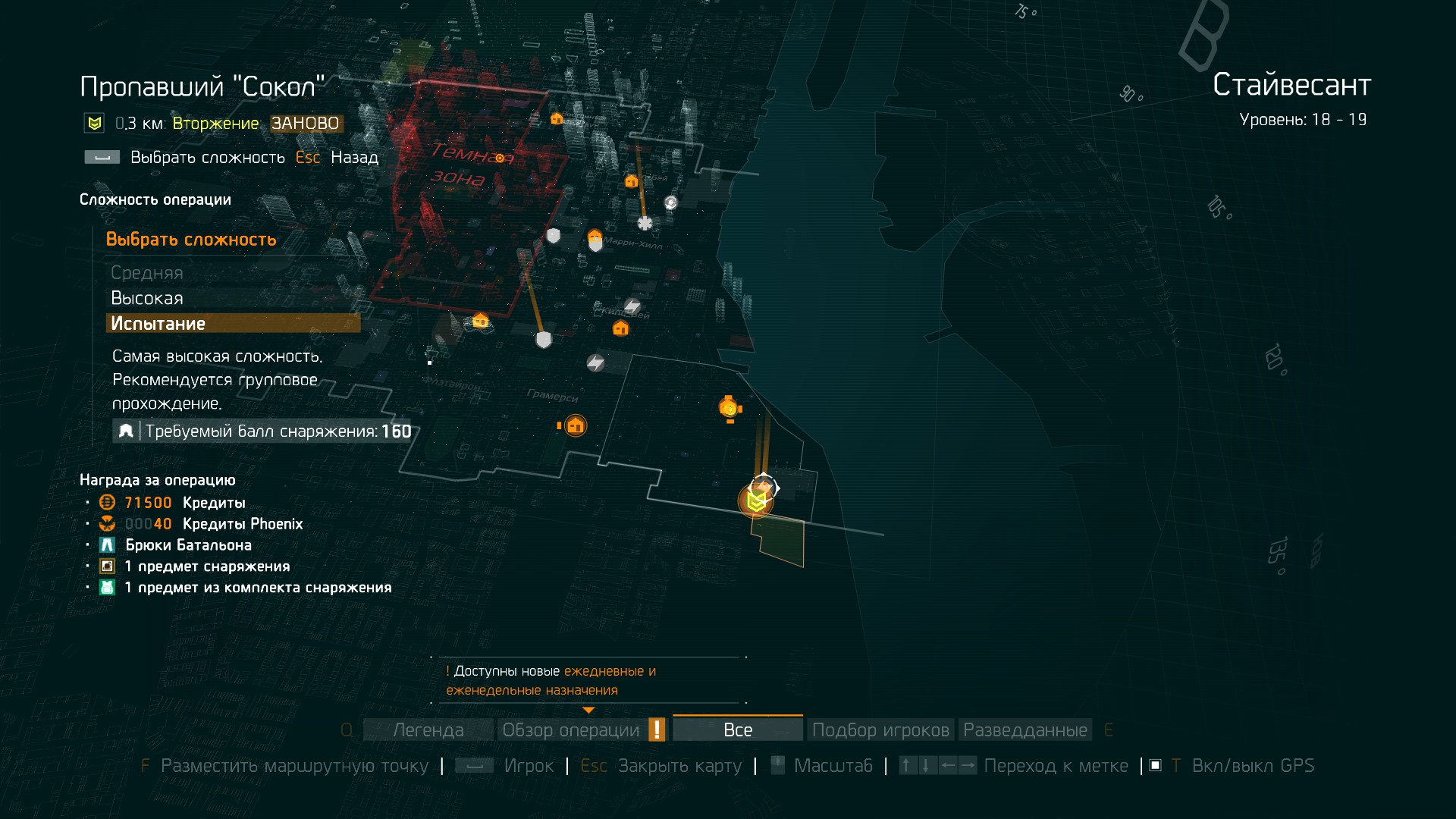Screen dimensions: 1456x819
Task: Select the lightning marker near Кипс-Бей
Action: pyautogui.click(x=632, y=306)
